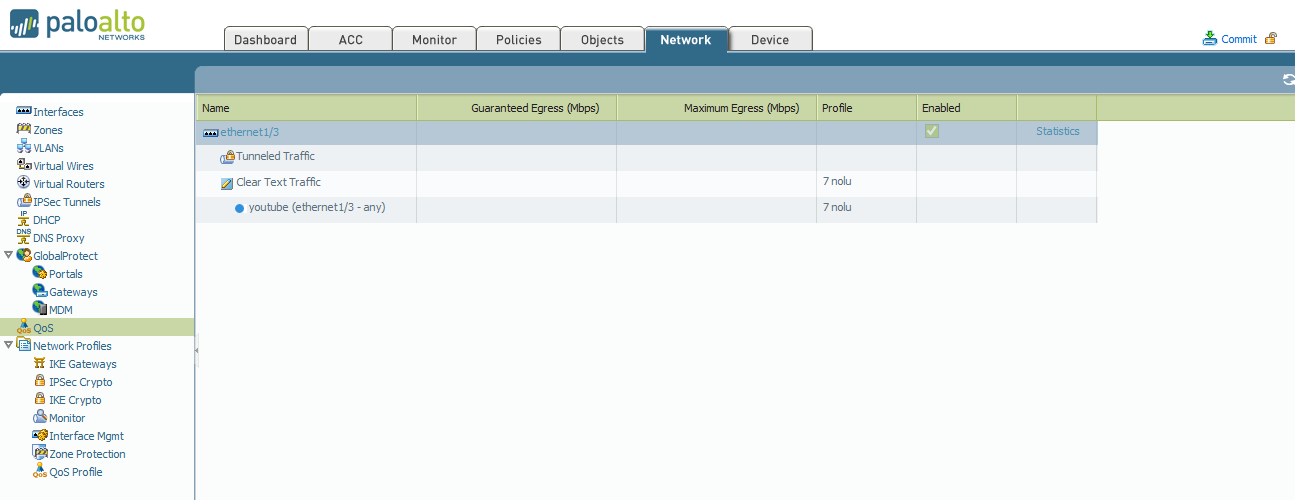Click the Zone Protection icon
Viewport: 1295px width, 500px height.
[x=40, y=454]
